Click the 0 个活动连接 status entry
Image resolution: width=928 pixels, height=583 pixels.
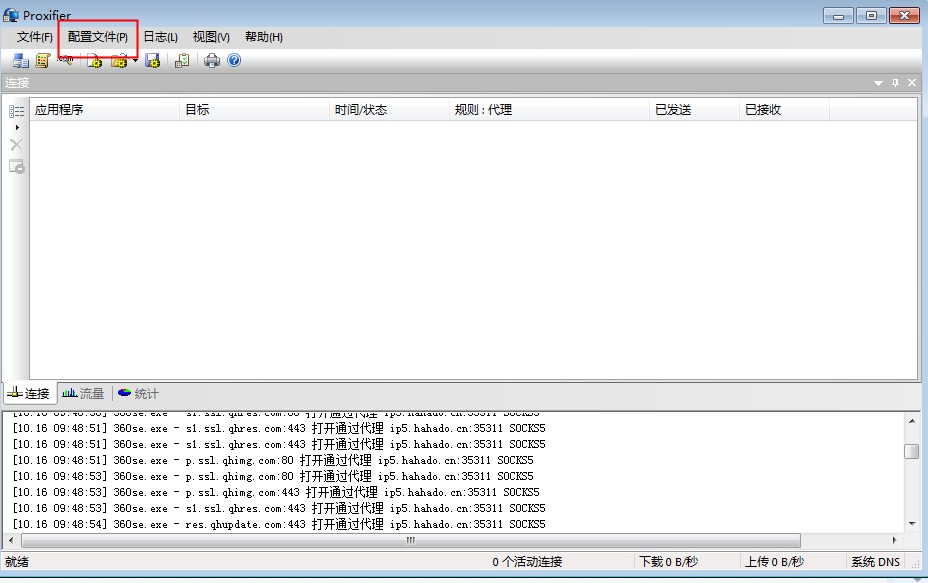pos(527,562)
